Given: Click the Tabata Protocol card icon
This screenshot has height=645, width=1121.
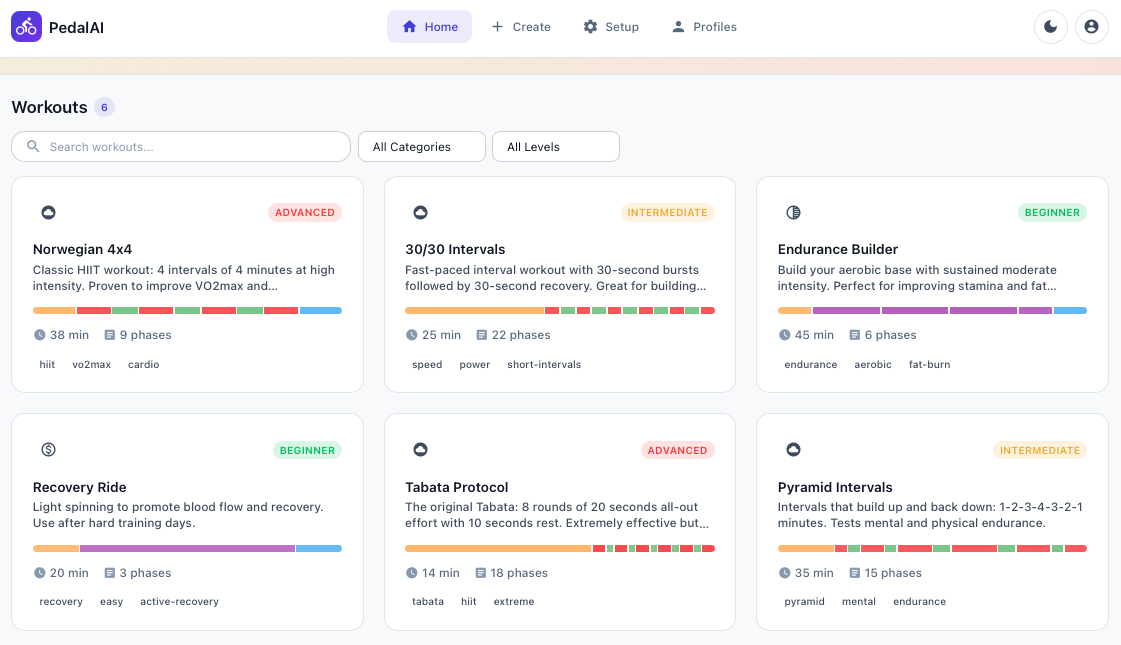Looking at the screenshot, I should coord(420,450).
